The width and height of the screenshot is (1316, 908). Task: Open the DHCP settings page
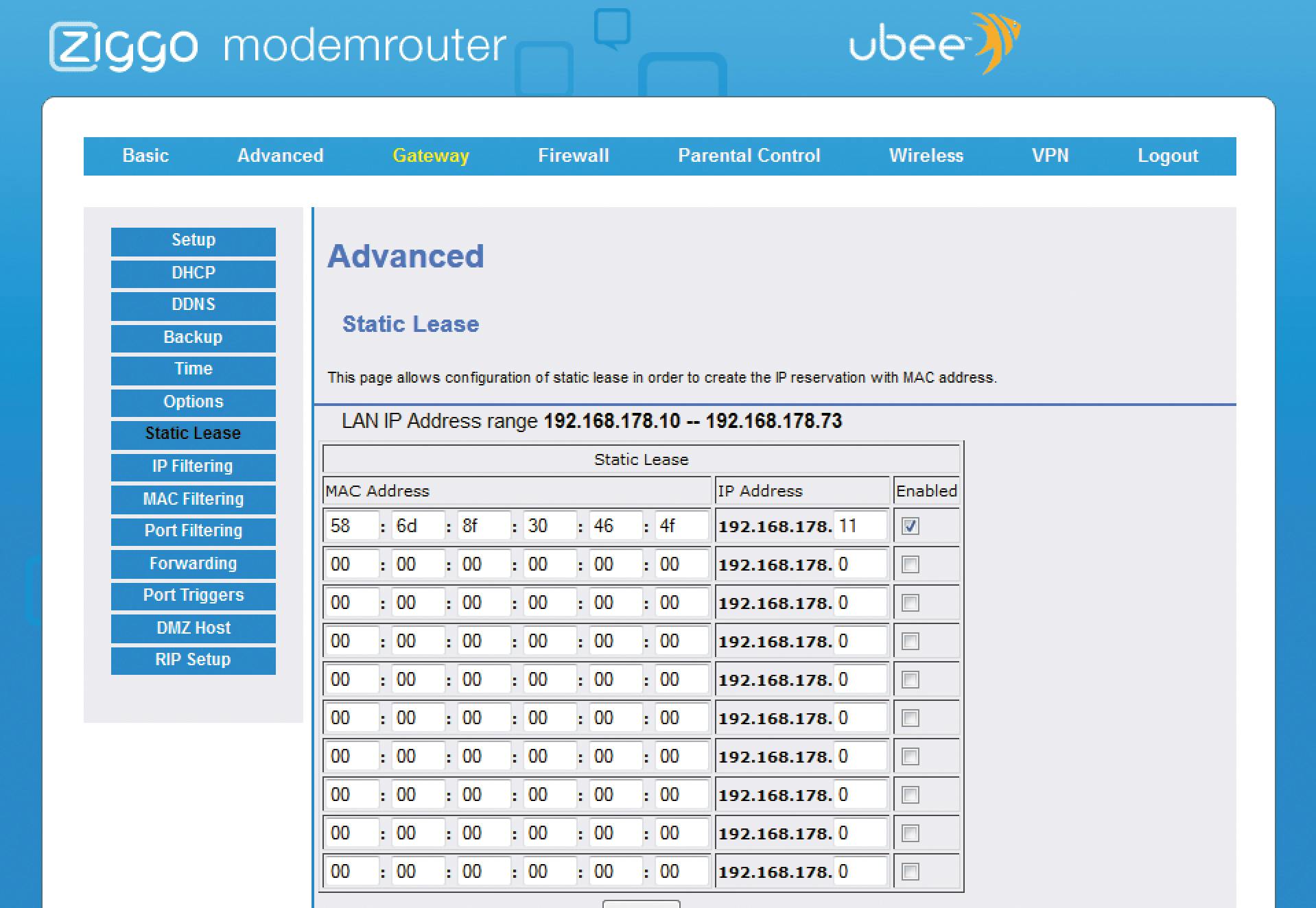click(x=193, y=273)
